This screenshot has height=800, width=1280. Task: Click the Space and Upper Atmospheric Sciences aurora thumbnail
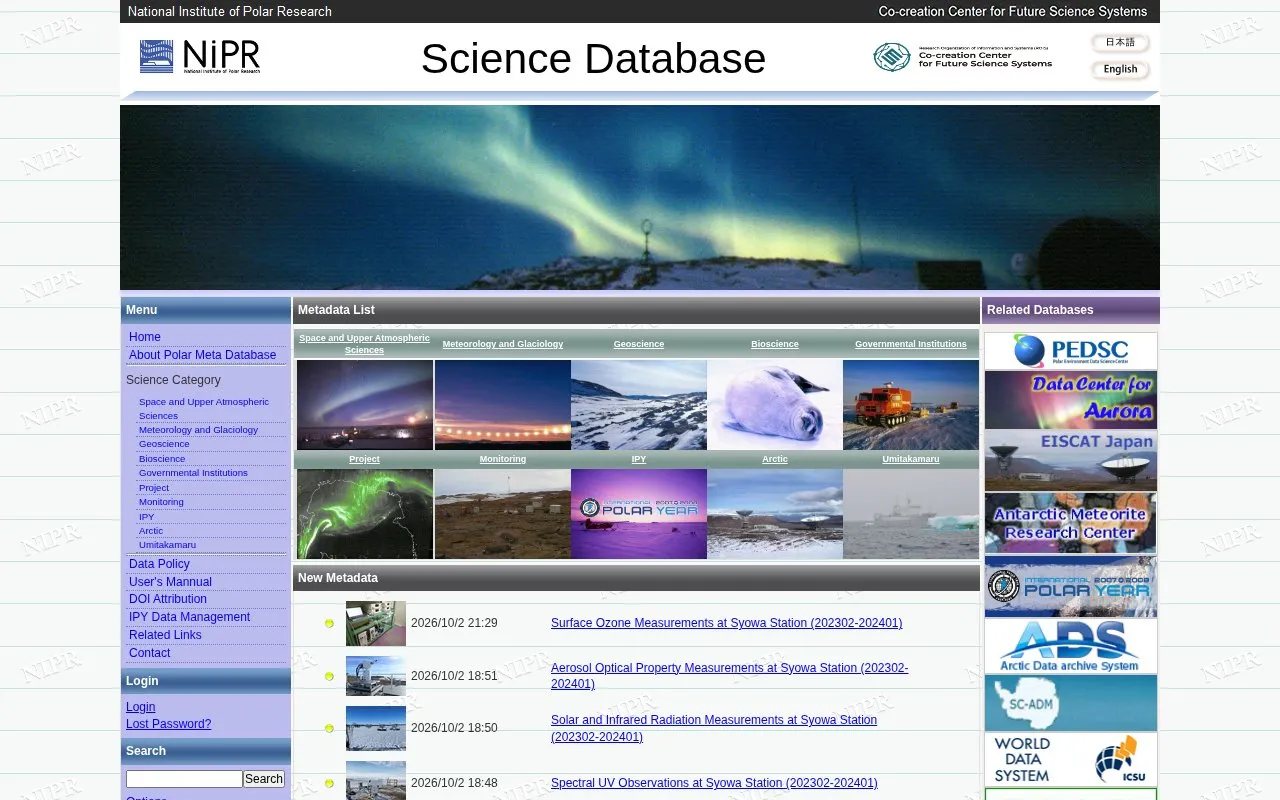(365, 405)
